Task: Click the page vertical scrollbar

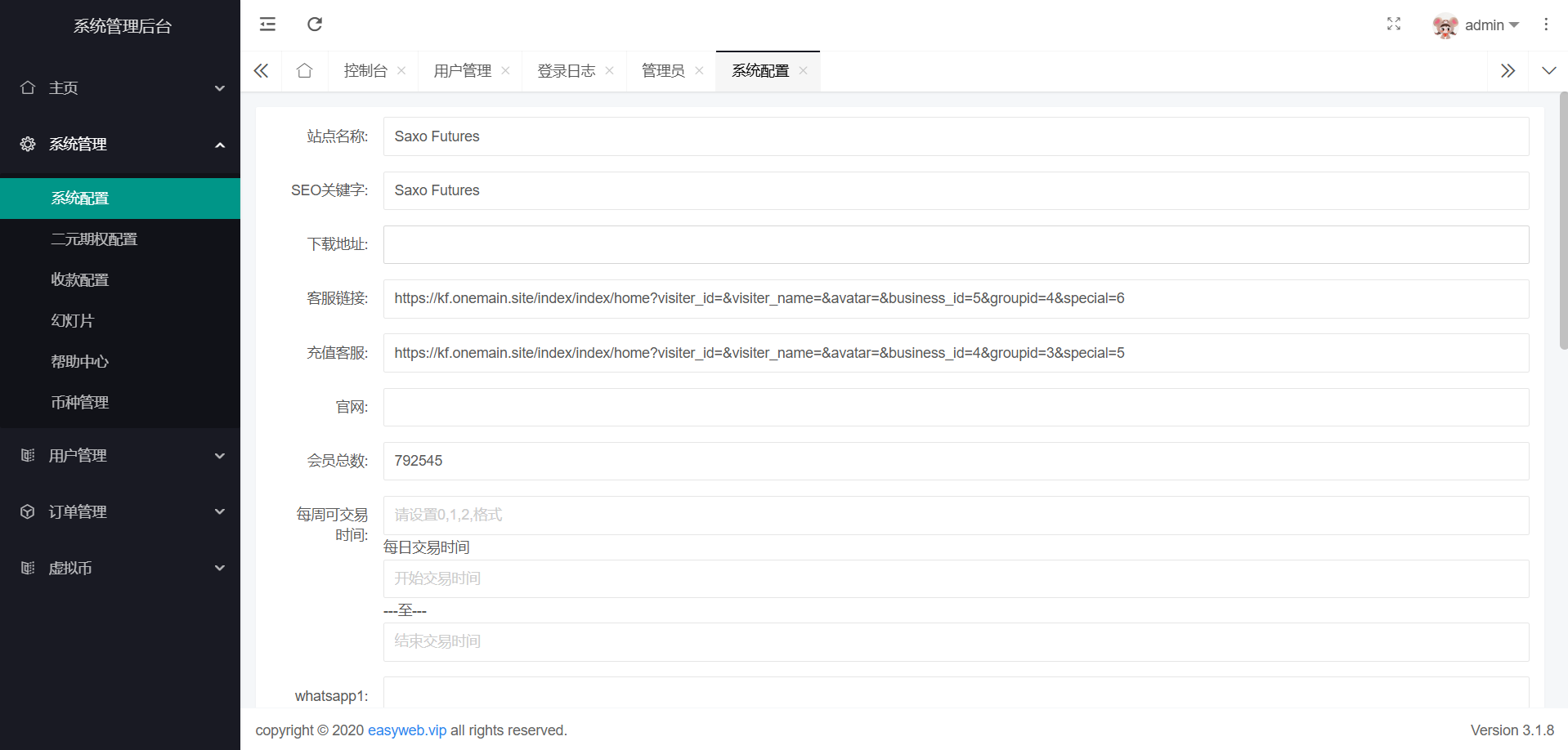Action: [1563, 221]
